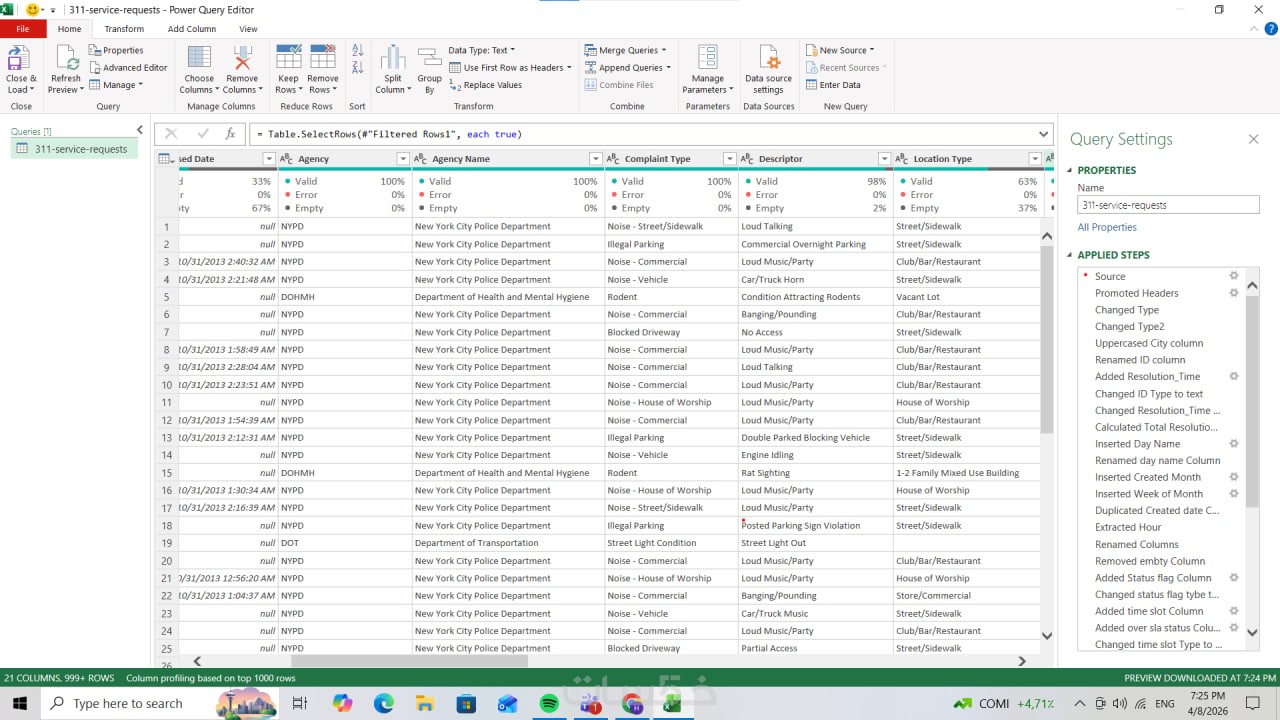Click the Enter Data button
The image size is (1280, 720).
coord(832,85)
